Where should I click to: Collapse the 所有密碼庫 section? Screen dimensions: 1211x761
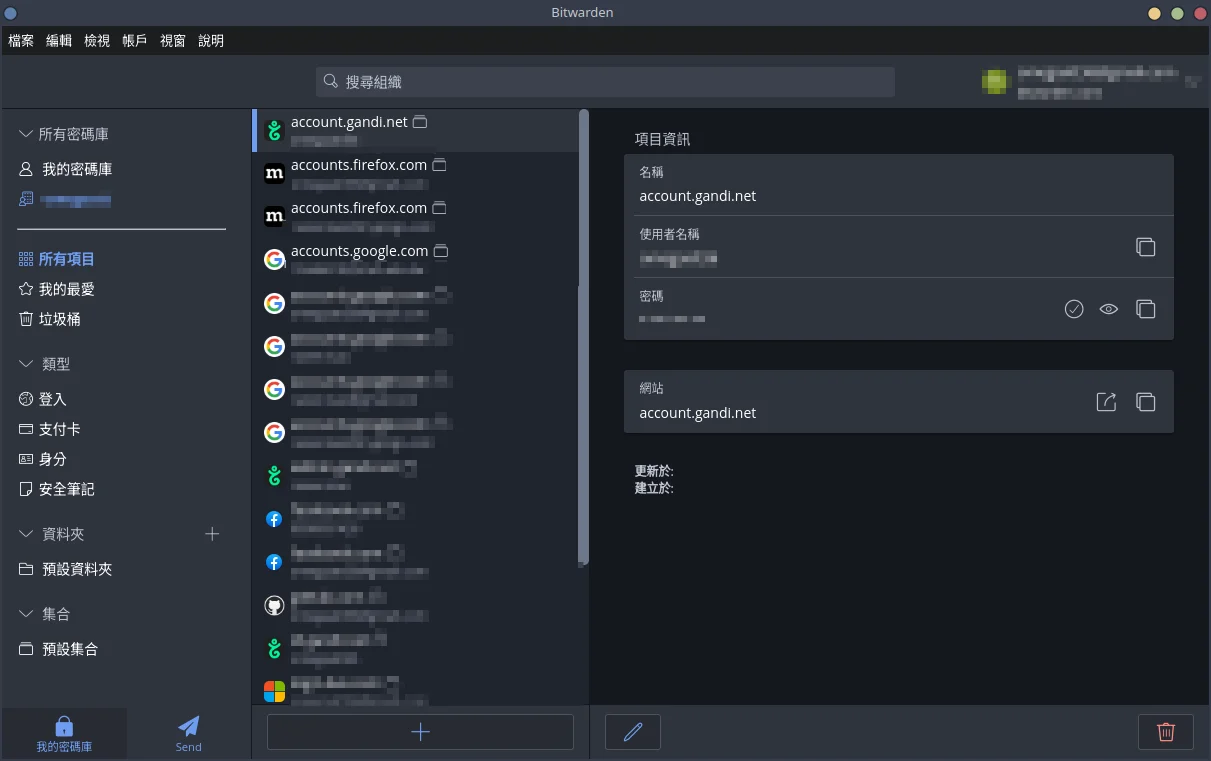pos(26,134)
